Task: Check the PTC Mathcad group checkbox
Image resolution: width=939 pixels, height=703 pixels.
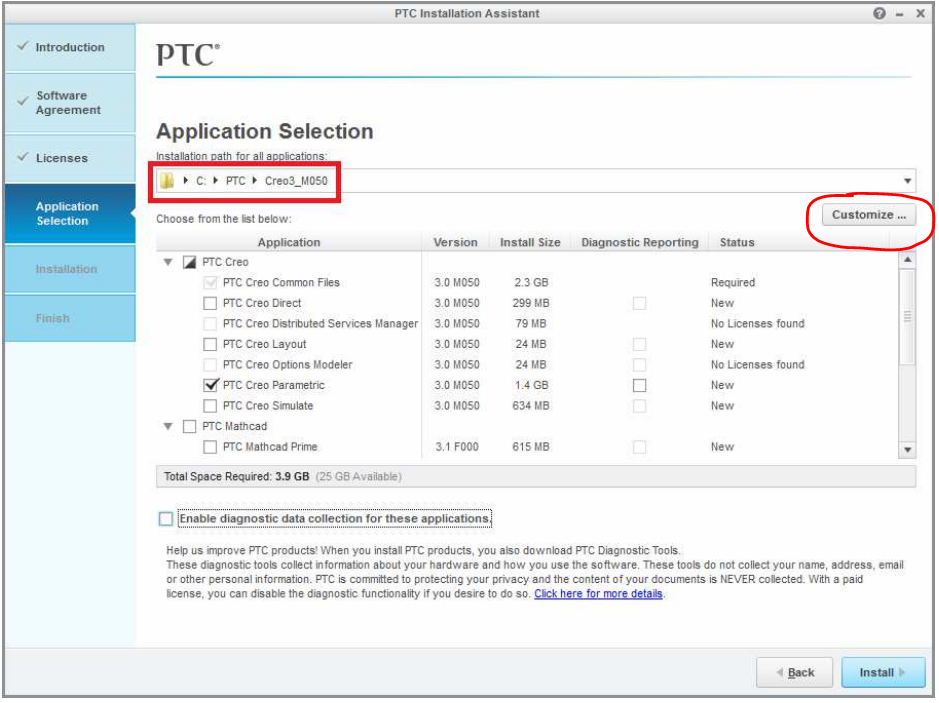Action: (x=189, y=426)
